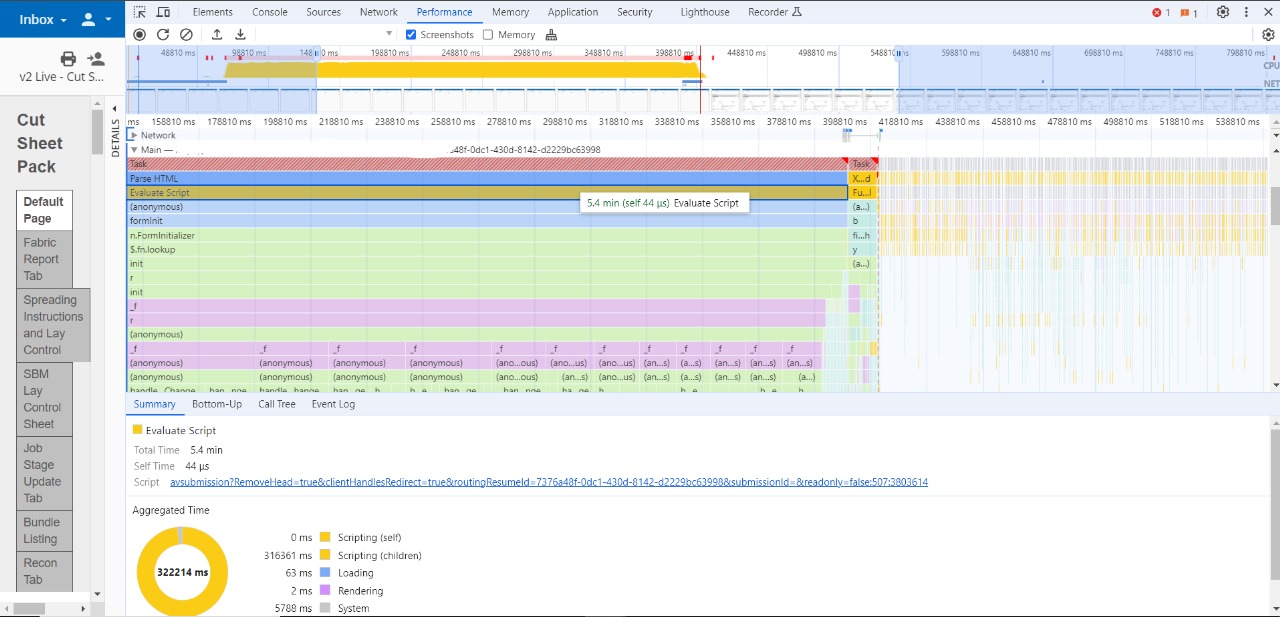This screenshot has width=1280, height=617.
Task: Open the Fabric Report Tab page
Action: click(45, 259)
